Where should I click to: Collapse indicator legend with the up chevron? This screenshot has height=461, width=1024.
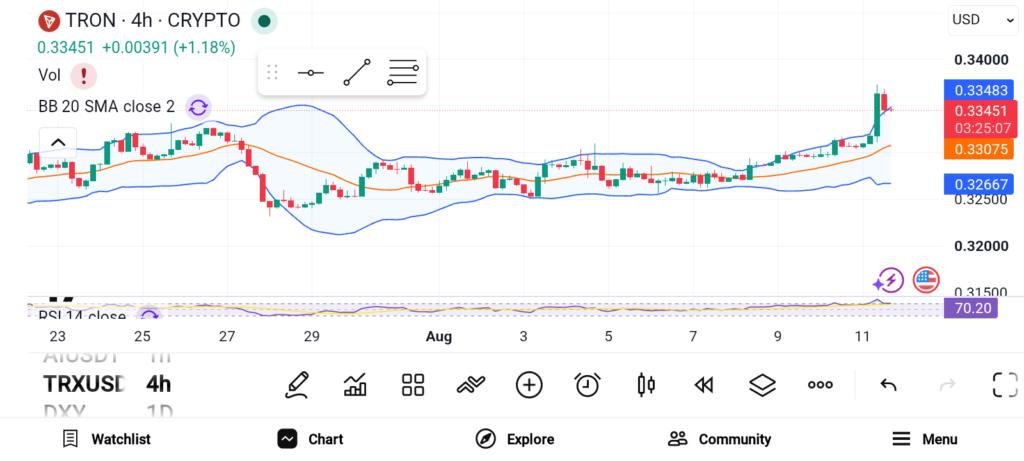tap(58, 142)
